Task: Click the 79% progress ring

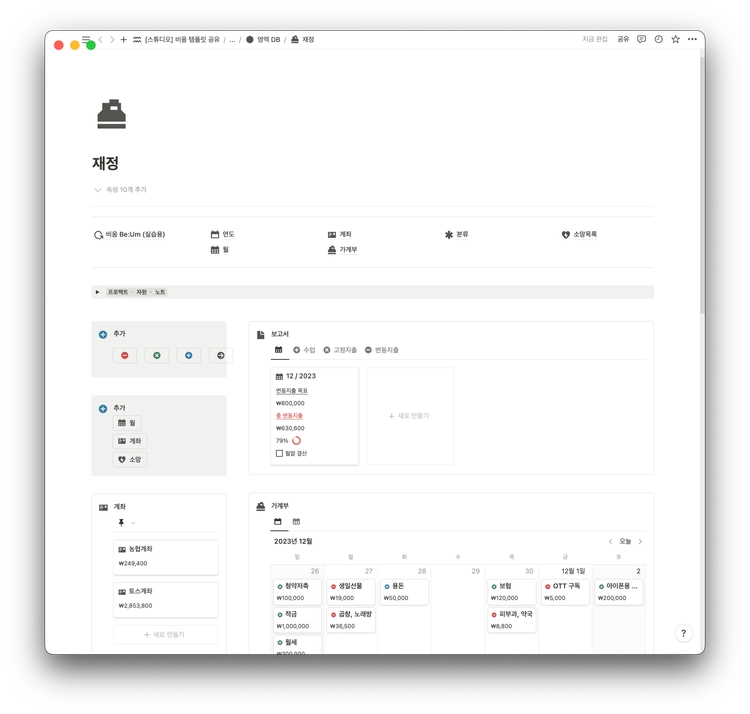Action: 296,440
